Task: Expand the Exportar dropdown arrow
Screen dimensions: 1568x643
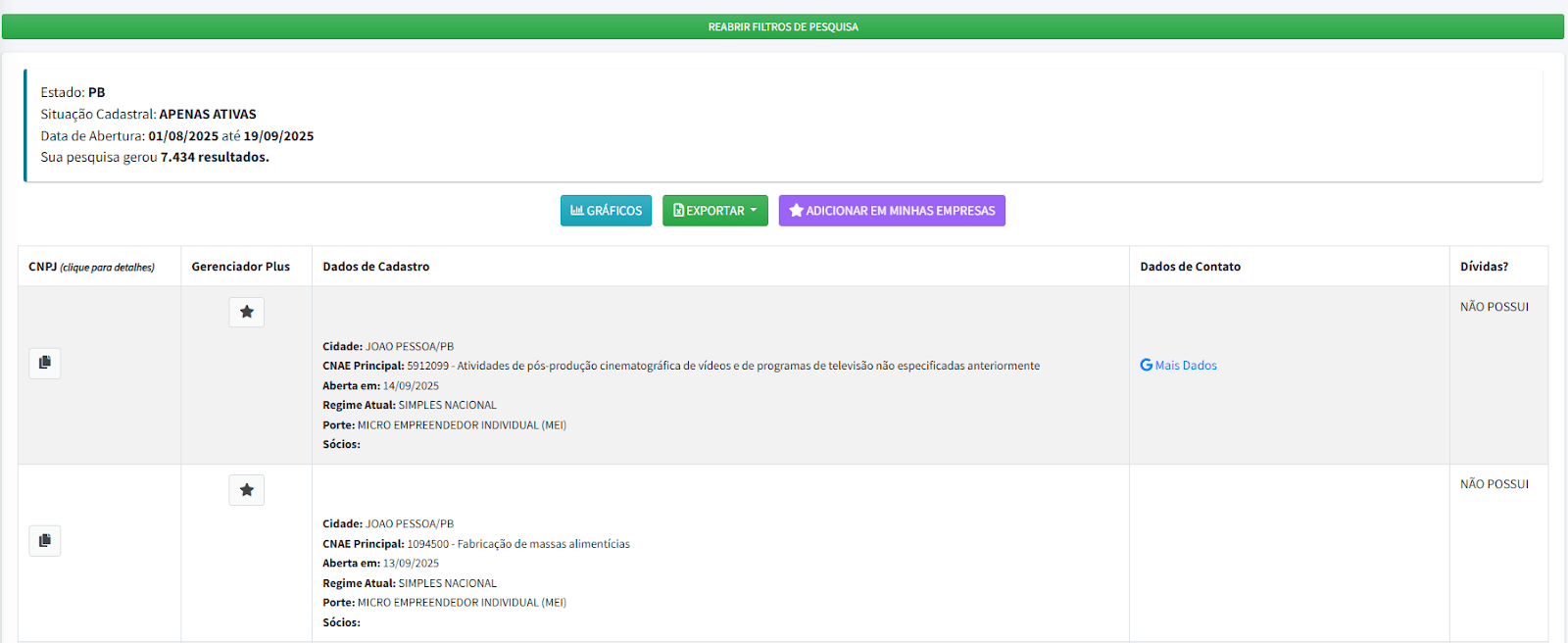Action: [754, 211]
